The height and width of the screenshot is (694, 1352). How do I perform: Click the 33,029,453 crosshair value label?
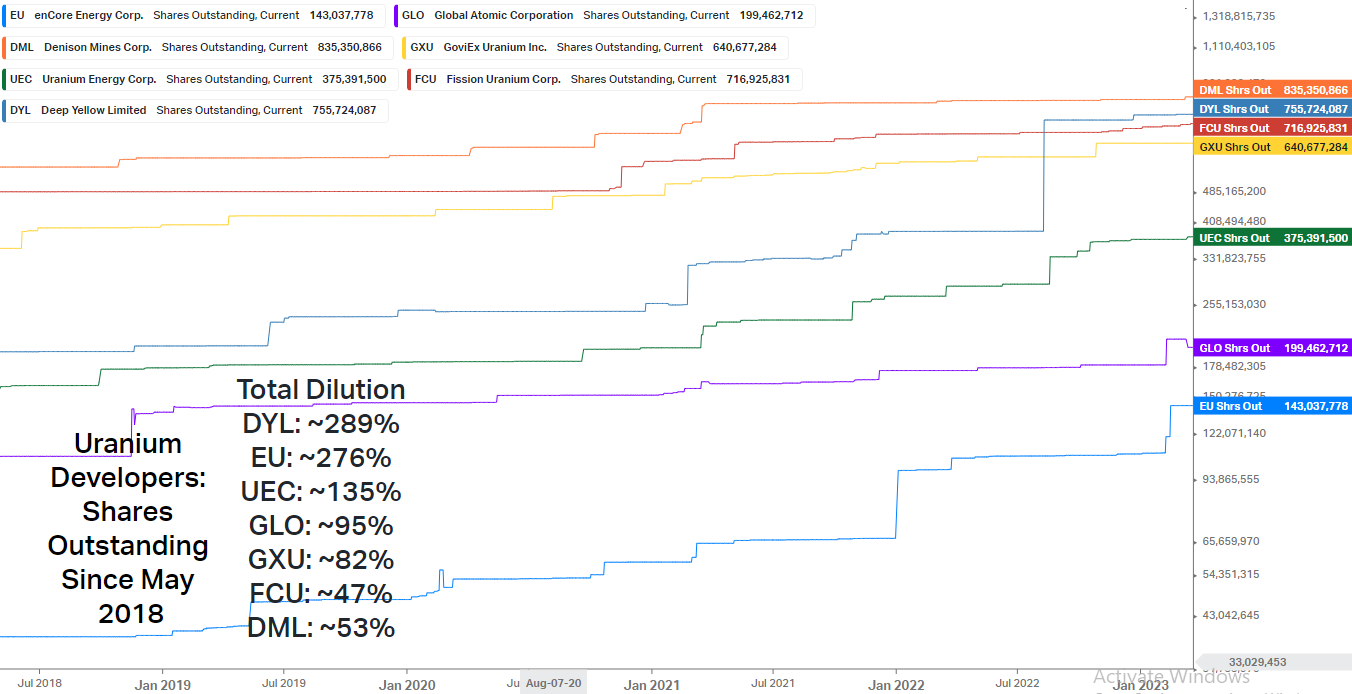1258,662
